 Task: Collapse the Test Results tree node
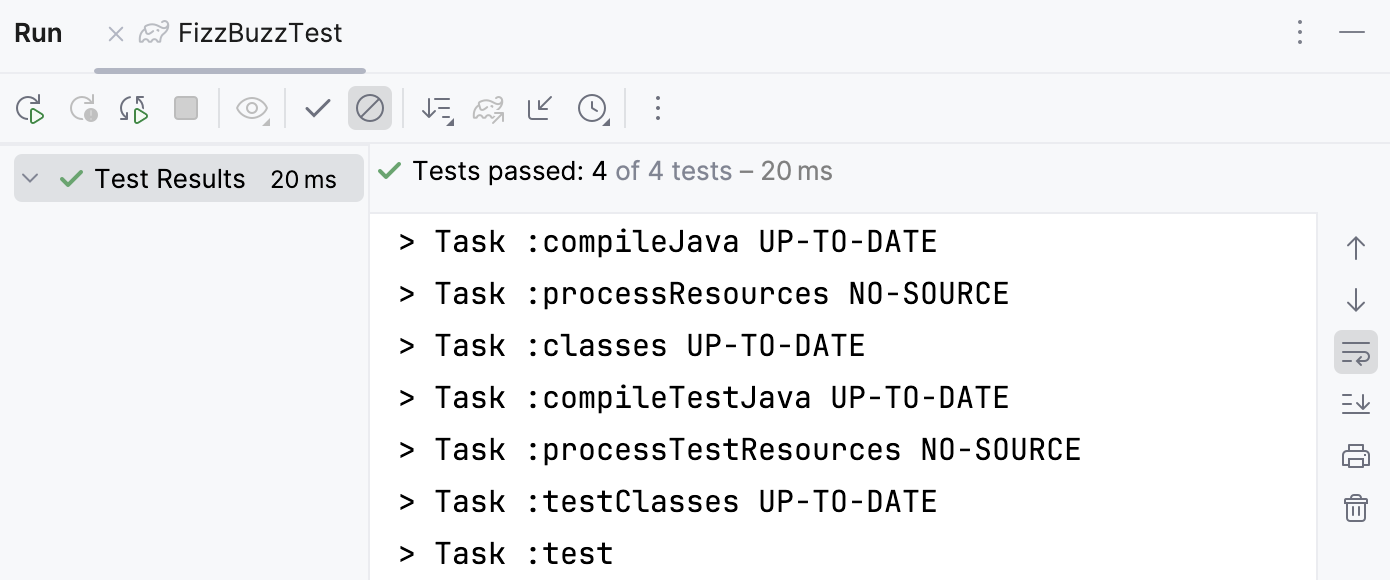pyautogui.click(x=30, y=179)
